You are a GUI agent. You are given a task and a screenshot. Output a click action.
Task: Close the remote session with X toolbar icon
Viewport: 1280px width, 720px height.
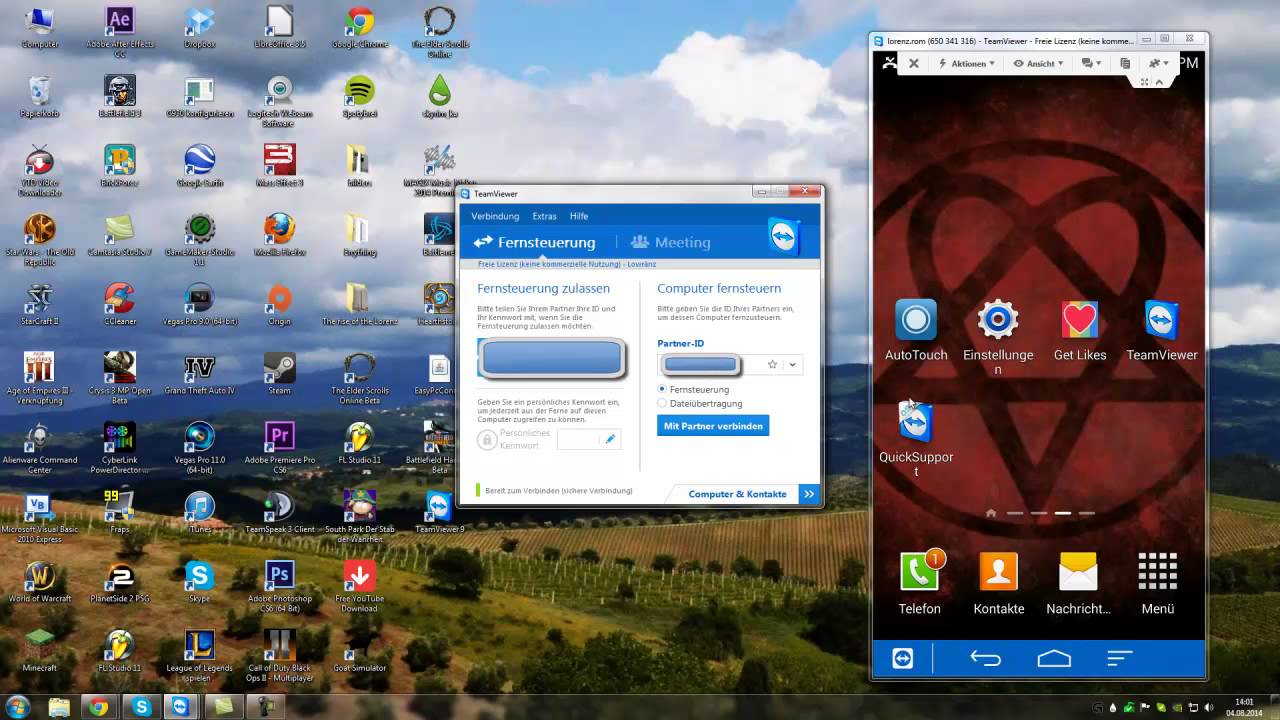[913, 63]
